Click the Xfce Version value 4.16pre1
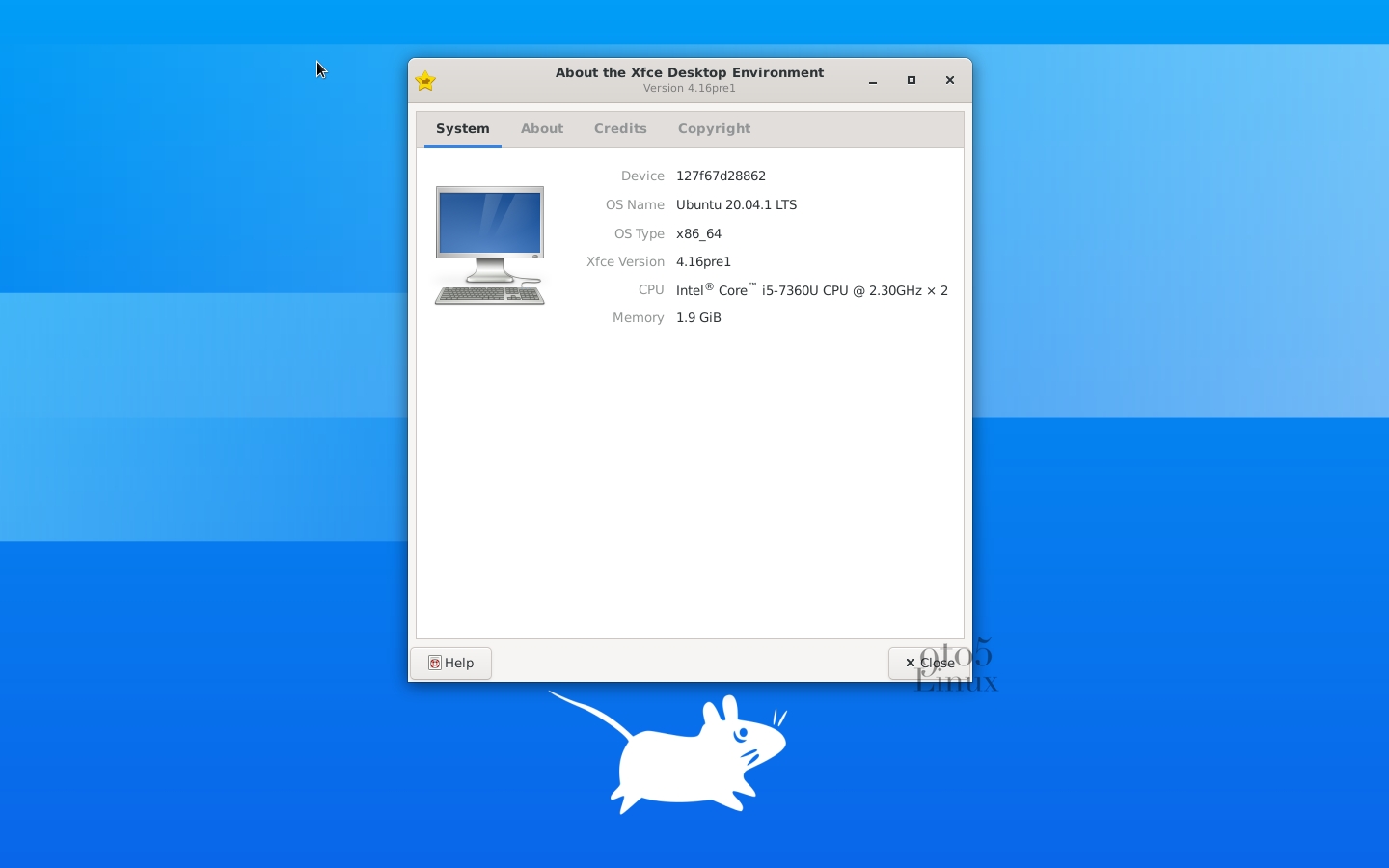The image size is (1389, 868). 703,262
